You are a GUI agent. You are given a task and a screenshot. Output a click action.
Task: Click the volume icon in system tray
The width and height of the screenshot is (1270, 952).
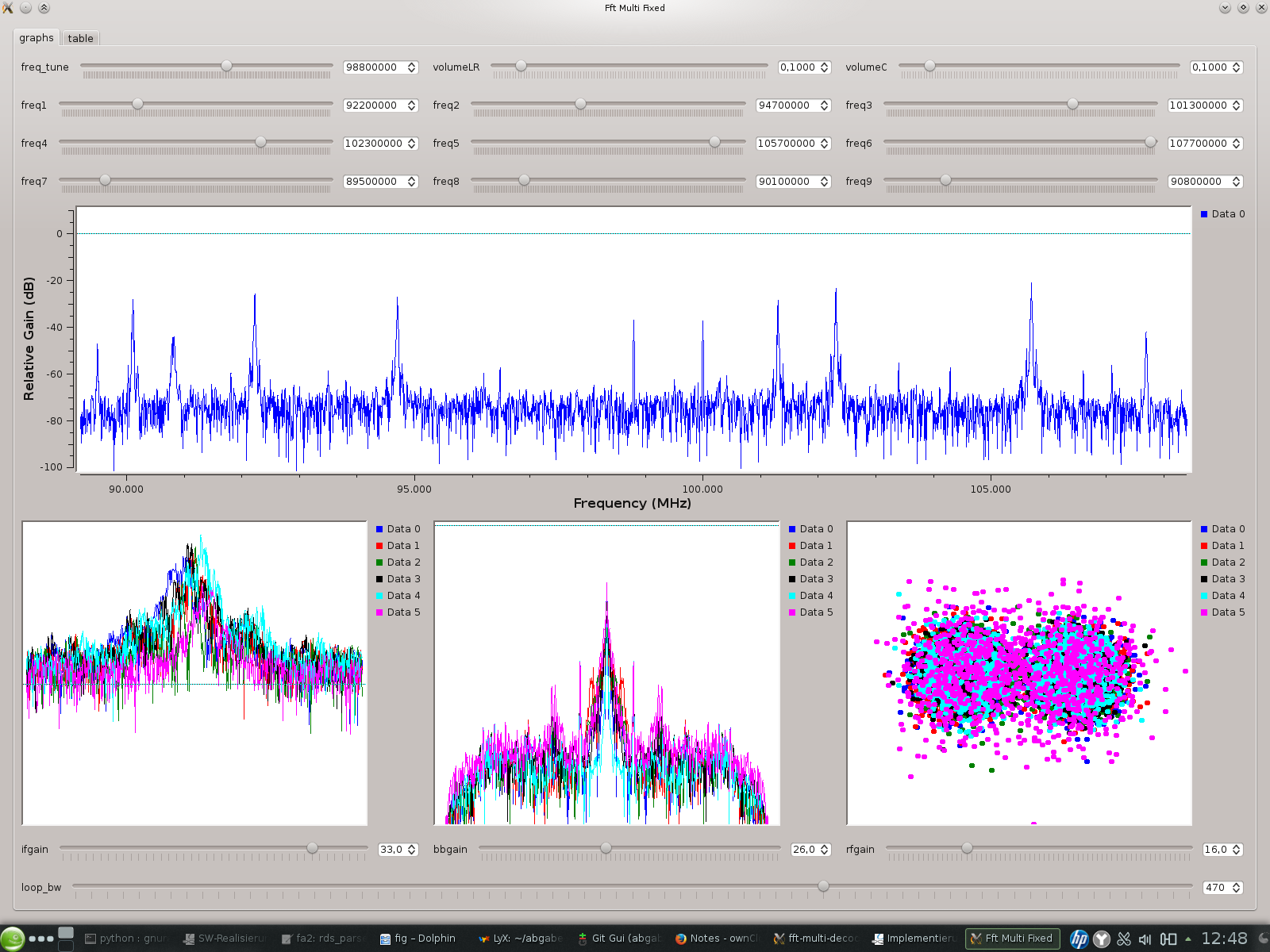[x=1145, y=938]
